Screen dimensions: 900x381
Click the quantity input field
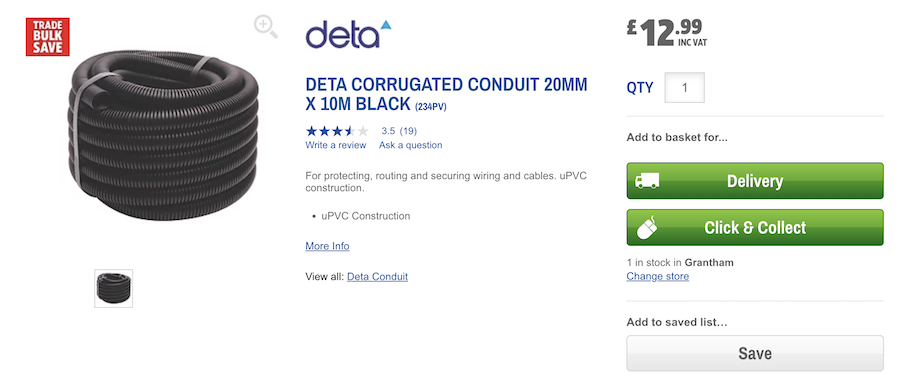[685, 88]
